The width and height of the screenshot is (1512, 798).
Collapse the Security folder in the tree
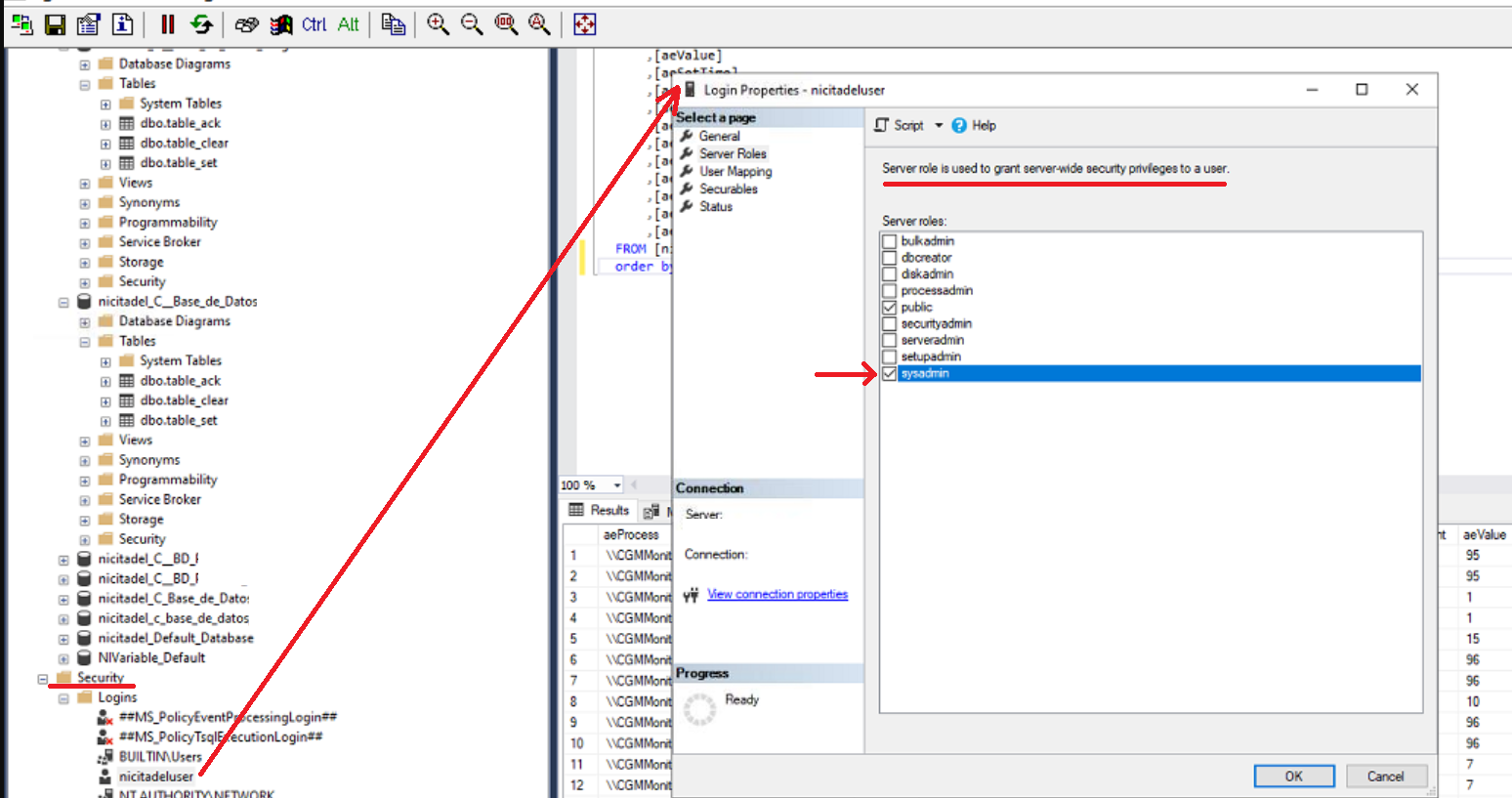[43, 678]
